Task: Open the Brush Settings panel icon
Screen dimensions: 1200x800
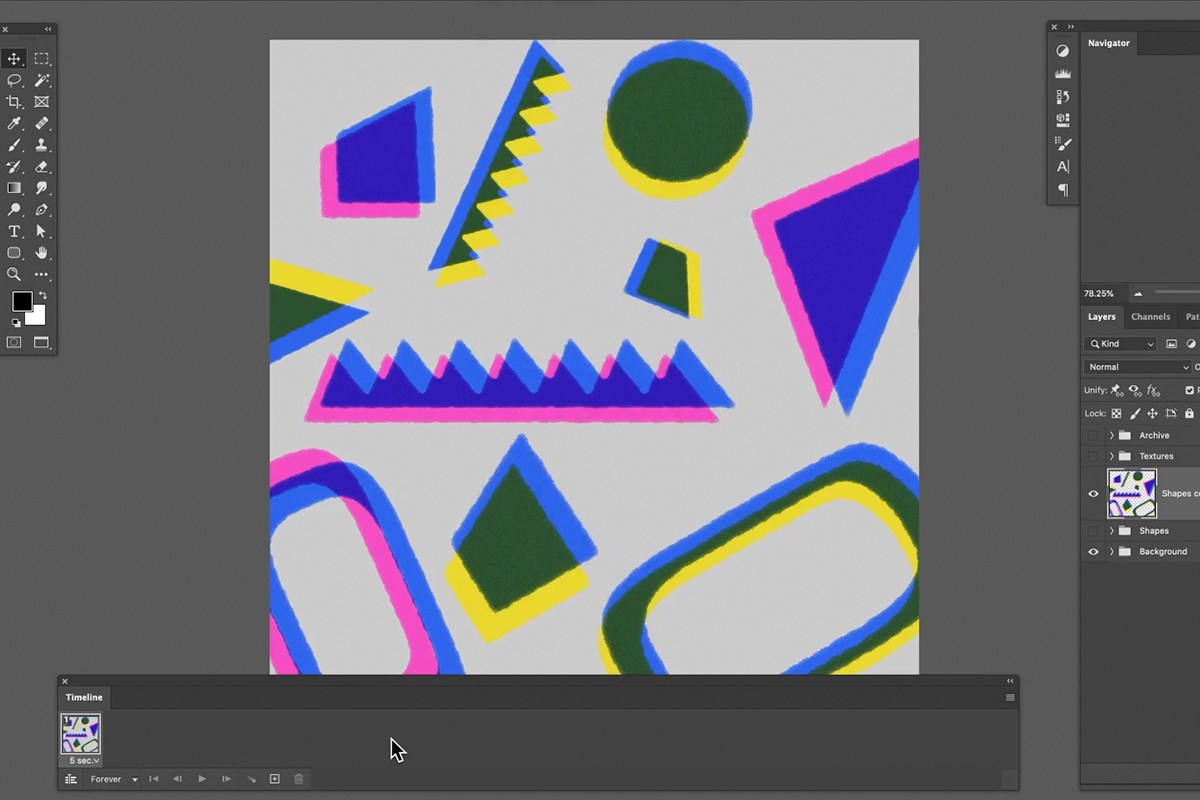Action: pos(1063,143)
